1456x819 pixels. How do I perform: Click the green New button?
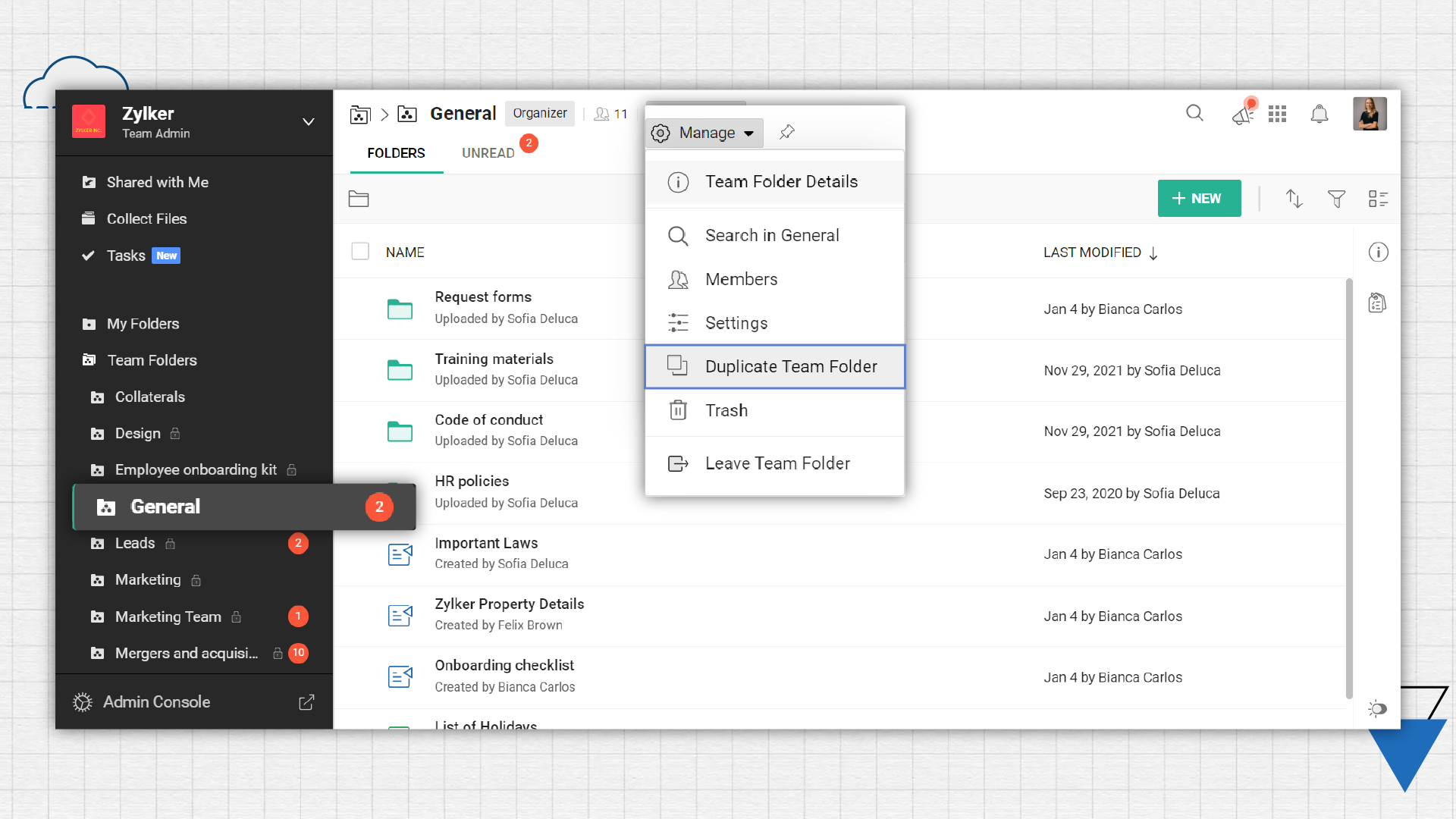[1199, 199]
